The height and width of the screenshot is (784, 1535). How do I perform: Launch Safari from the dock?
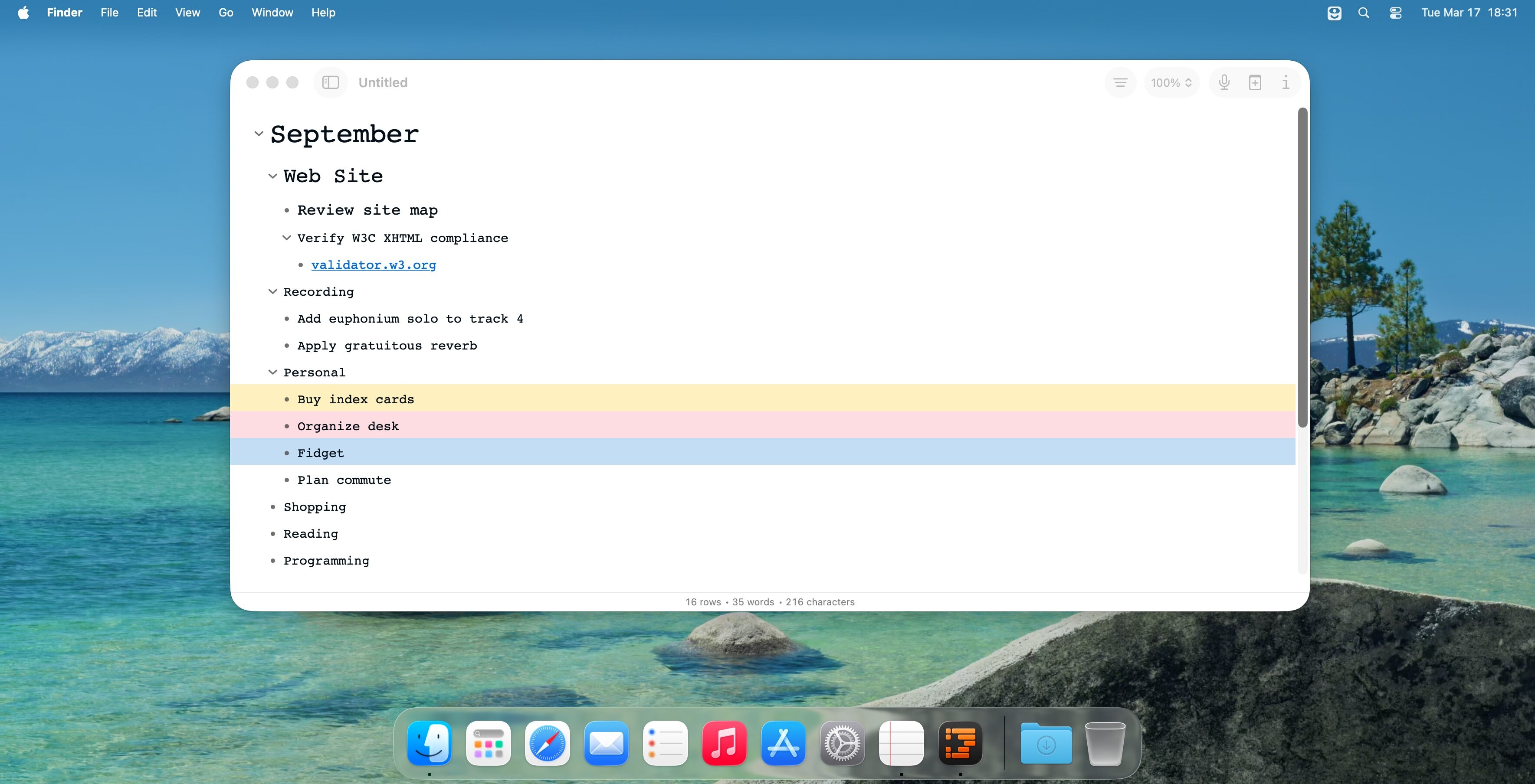546,743
